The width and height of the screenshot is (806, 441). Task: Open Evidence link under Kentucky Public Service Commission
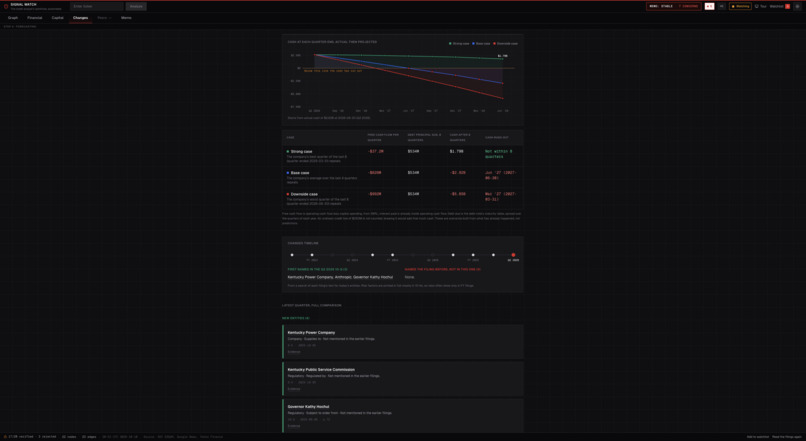point(294,389)
